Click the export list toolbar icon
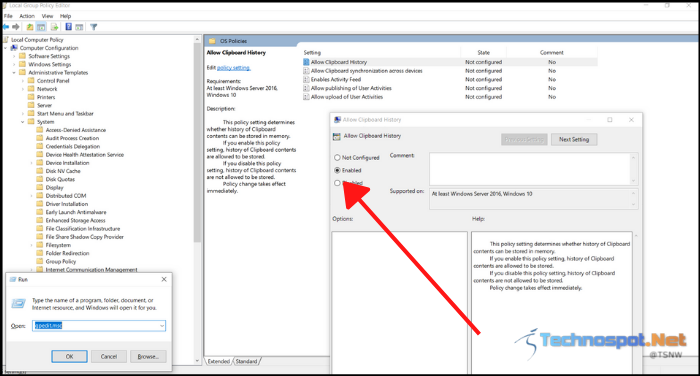 [54, 27]
